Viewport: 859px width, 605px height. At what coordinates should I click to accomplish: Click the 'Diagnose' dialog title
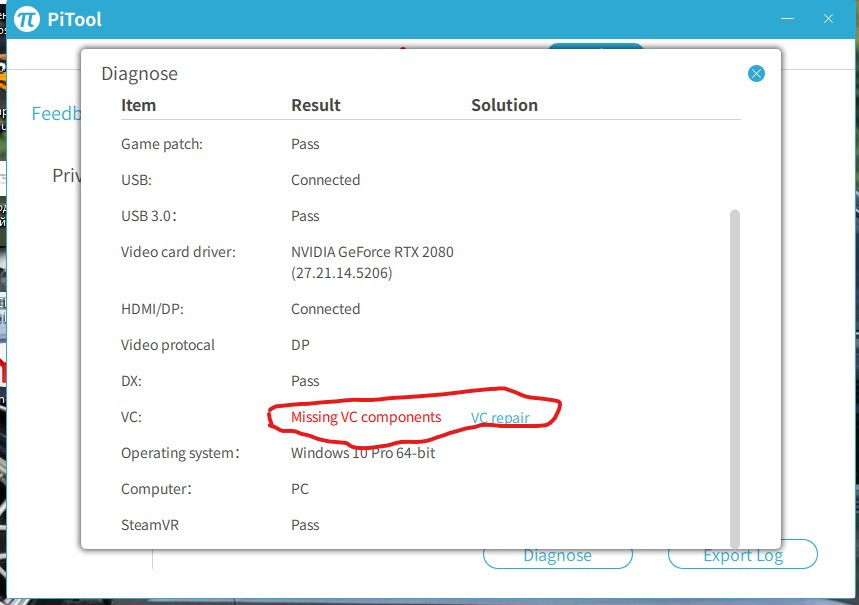coord(139,73)
